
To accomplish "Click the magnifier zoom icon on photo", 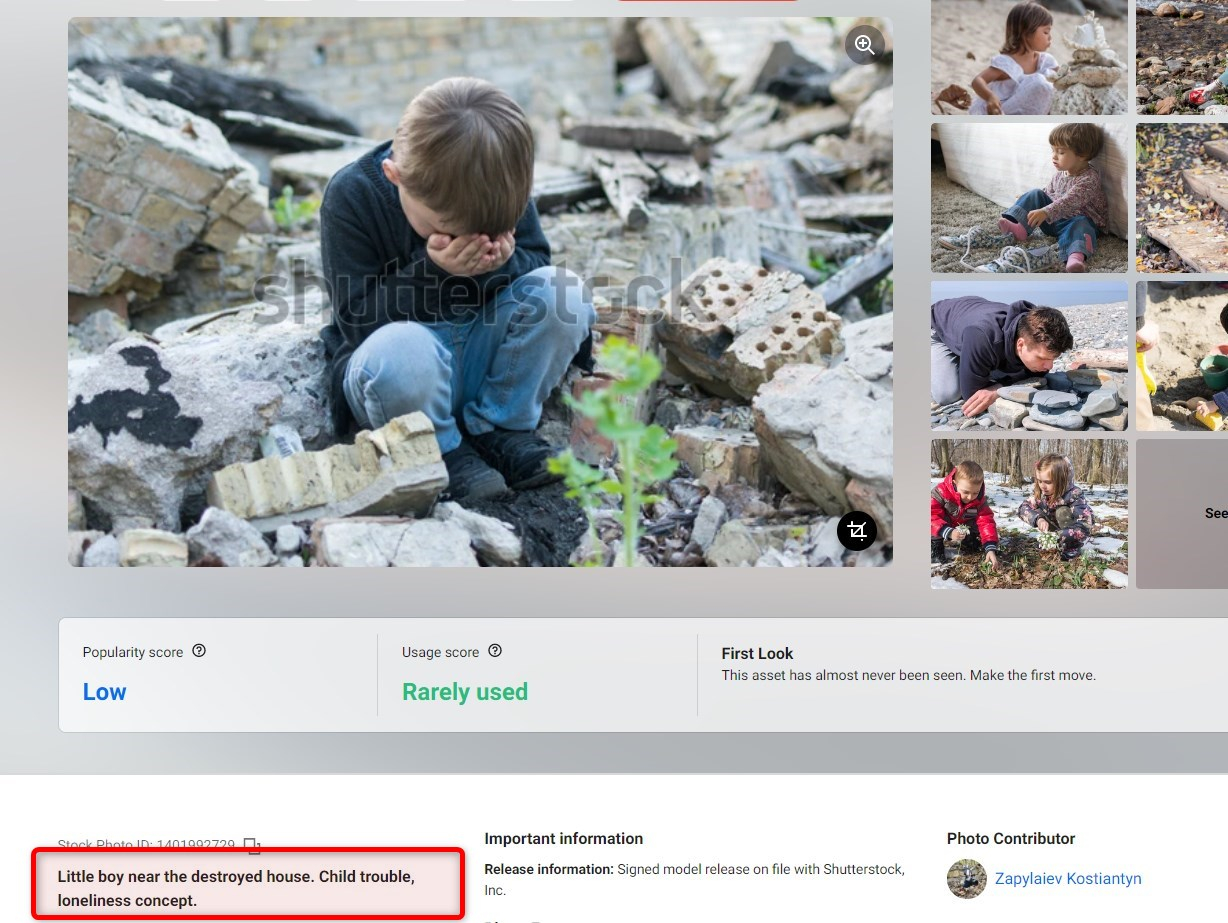I will pos(865,44).
